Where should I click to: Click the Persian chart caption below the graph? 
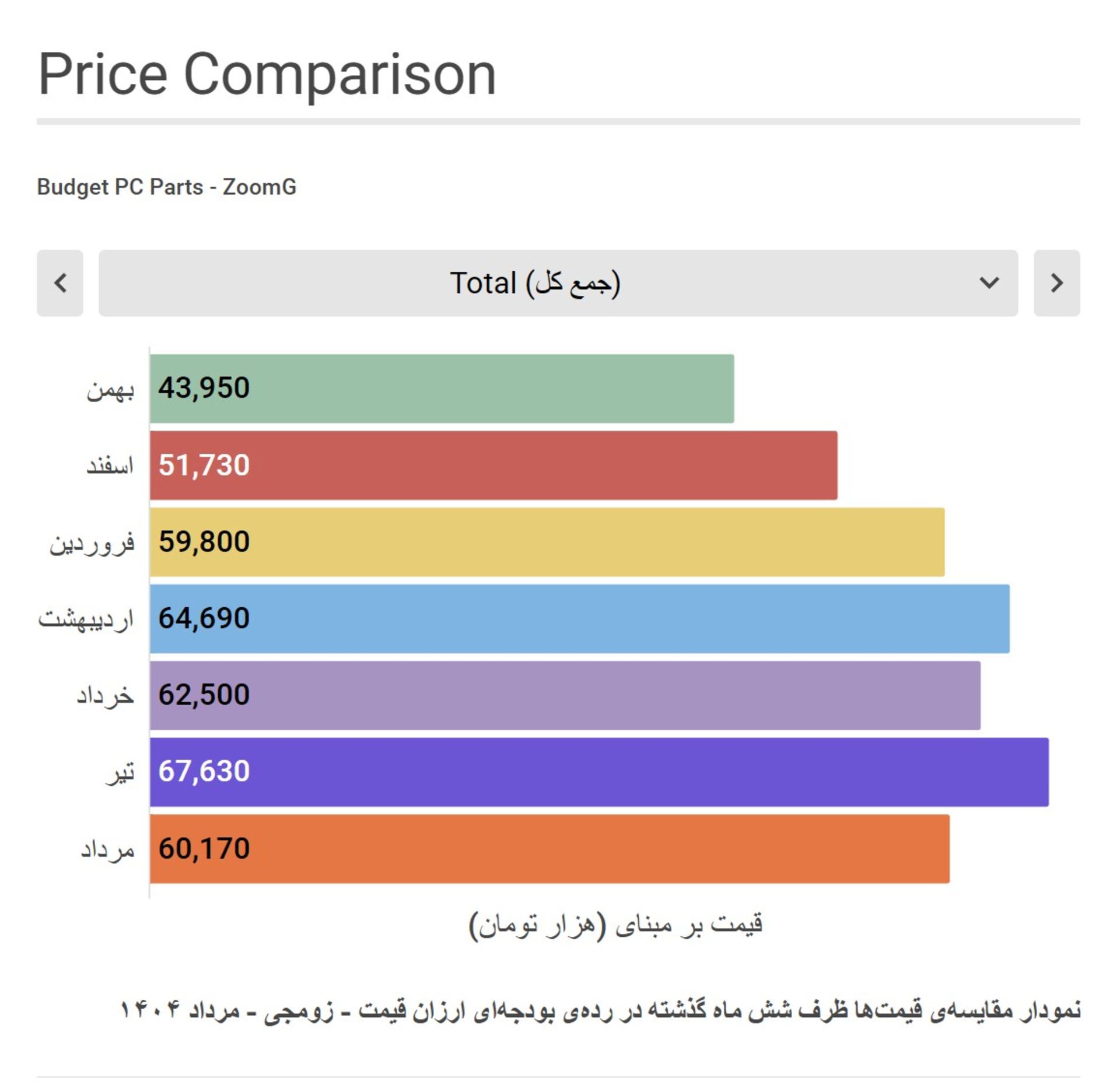pos(601,1010)
